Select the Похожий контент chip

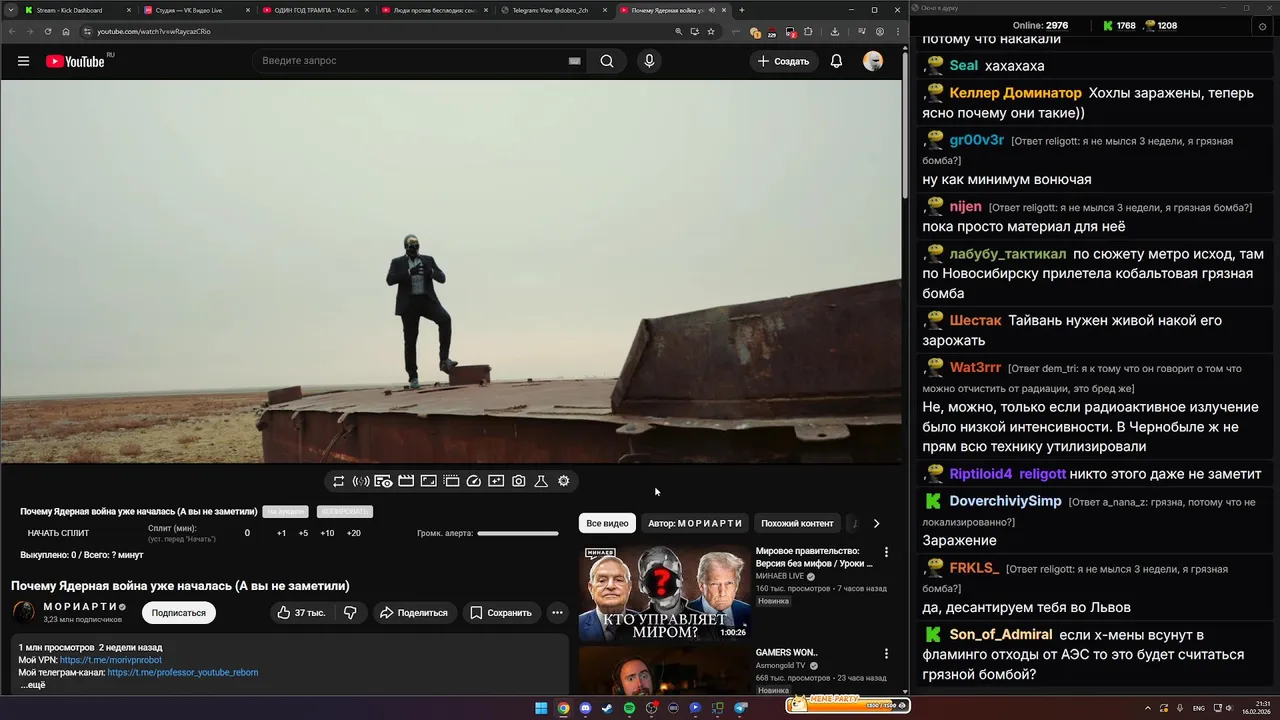pos(797,523)
